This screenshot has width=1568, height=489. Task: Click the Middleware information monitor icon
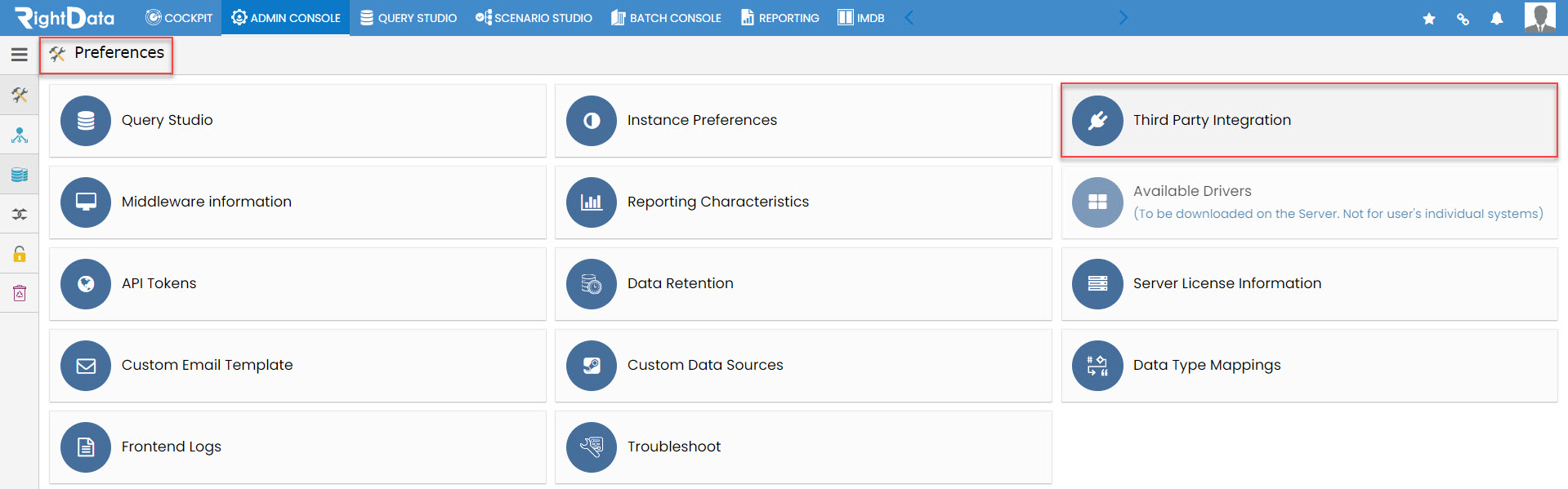[86, 202]
